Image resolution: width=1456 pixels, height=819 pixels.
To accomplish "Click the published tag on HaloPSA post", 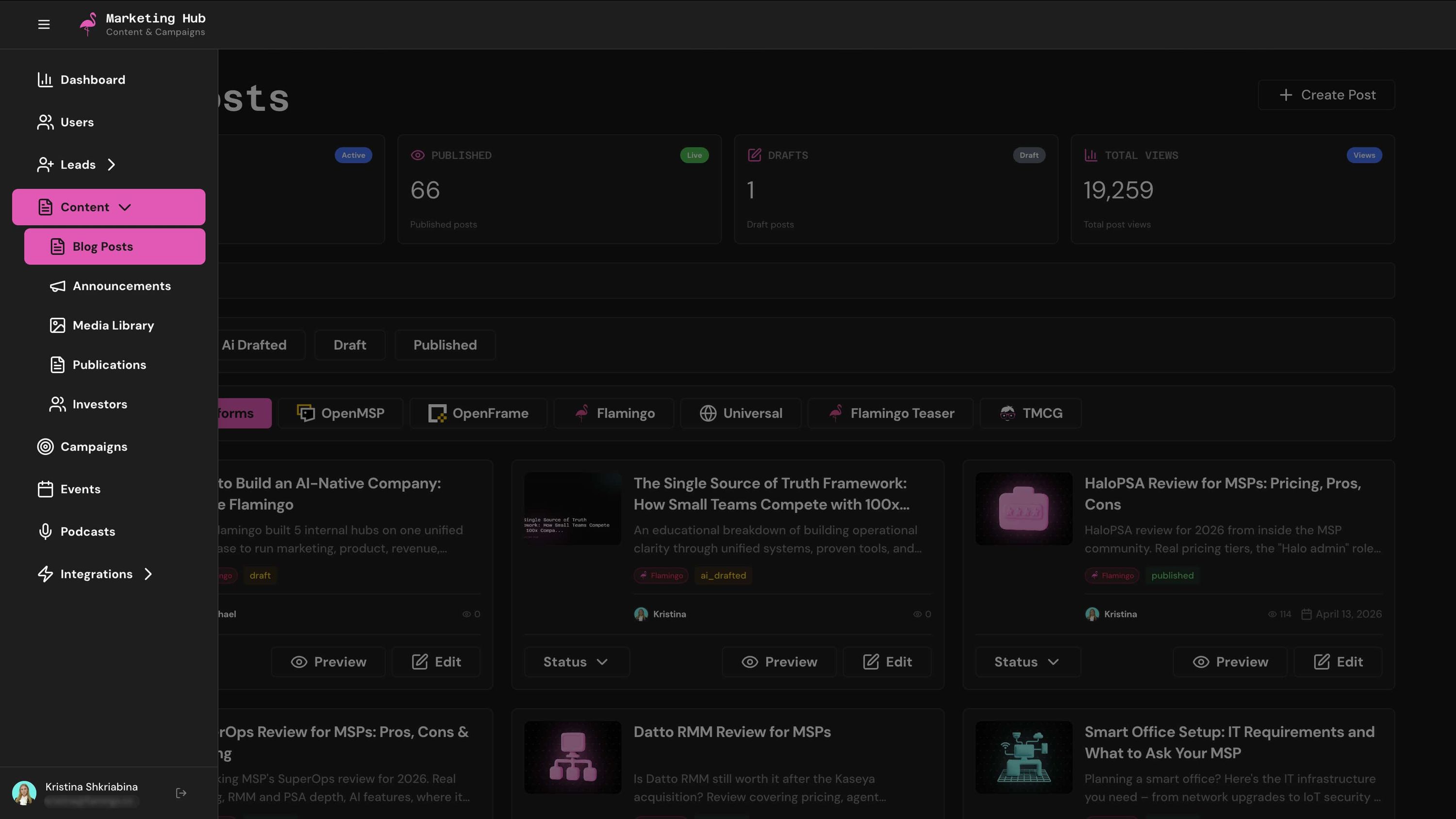I will coord(1172,575).
